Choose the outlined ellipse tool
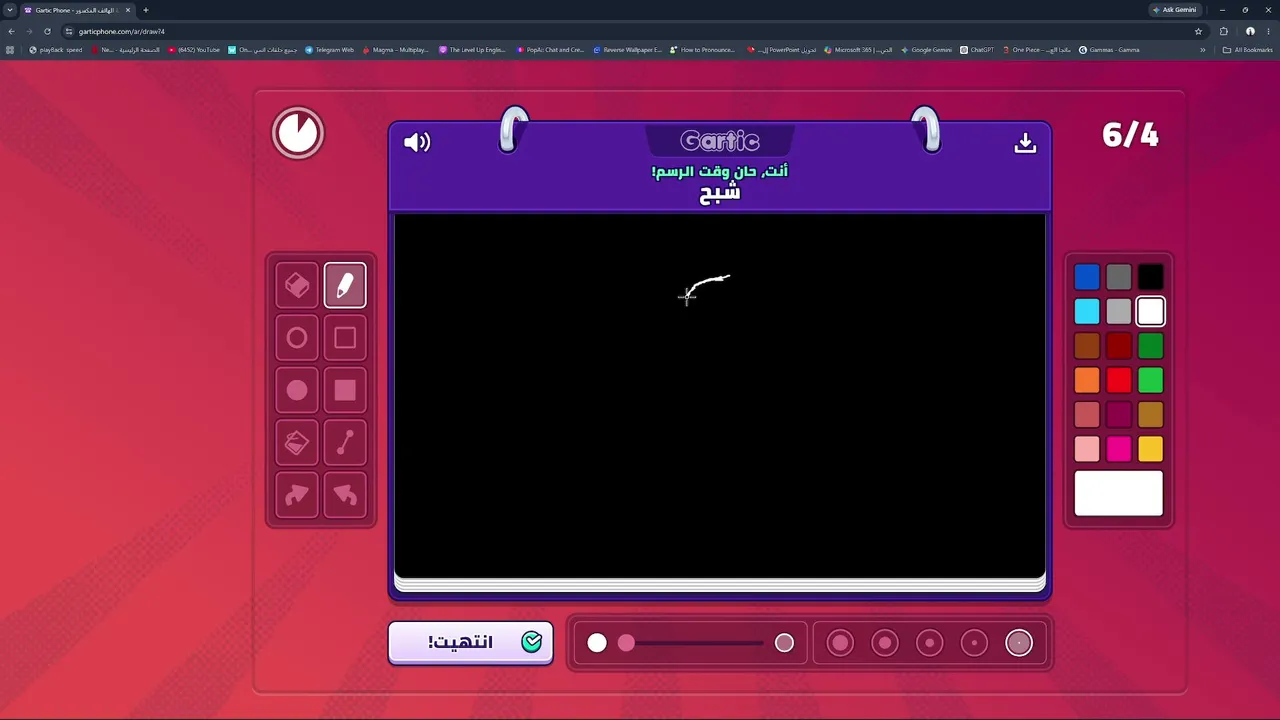Screen dimensions: 1280x720 tap(297, 338)
